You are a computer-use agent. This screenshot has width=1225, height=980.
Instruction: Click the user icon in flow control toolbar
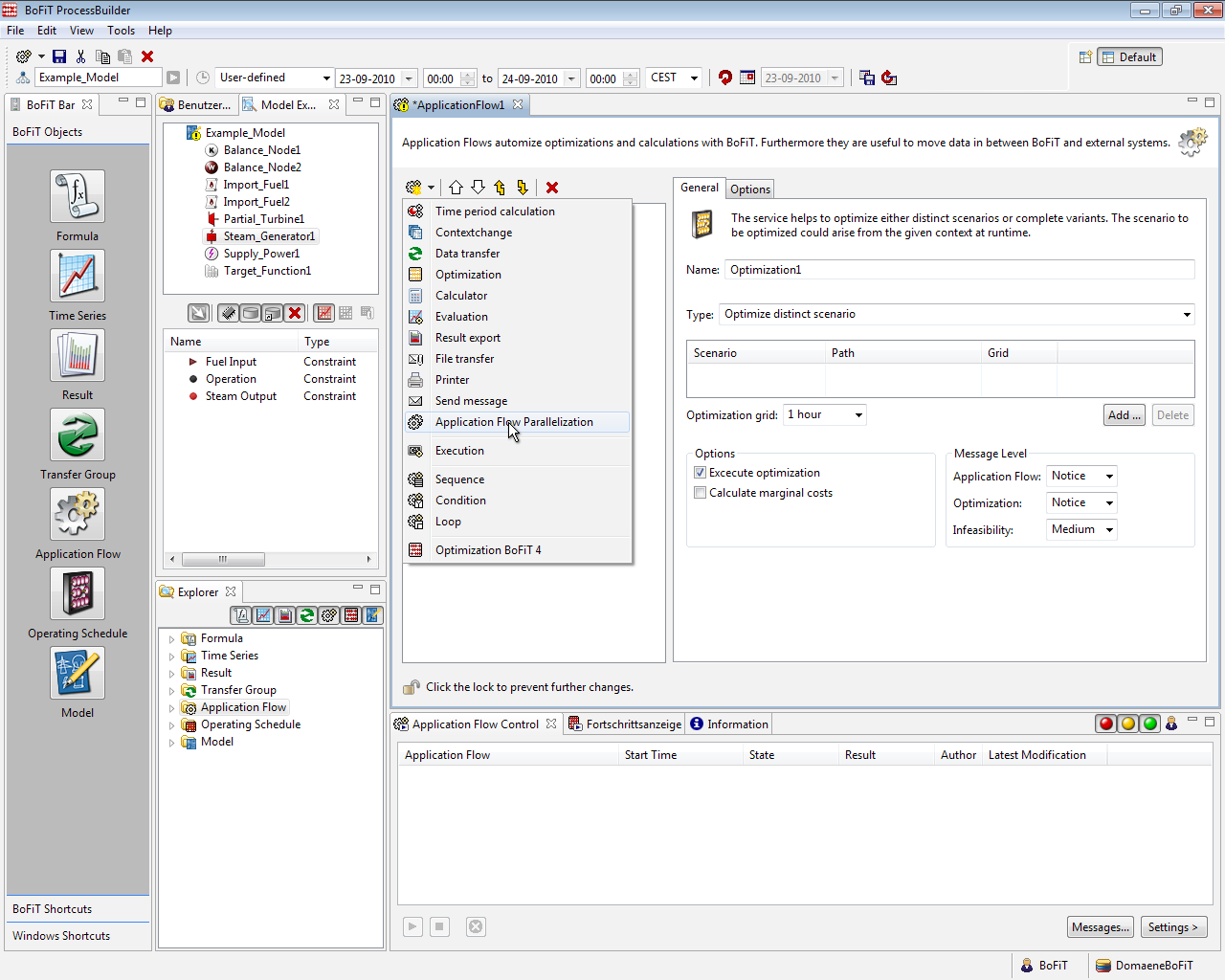[1171, 724]
